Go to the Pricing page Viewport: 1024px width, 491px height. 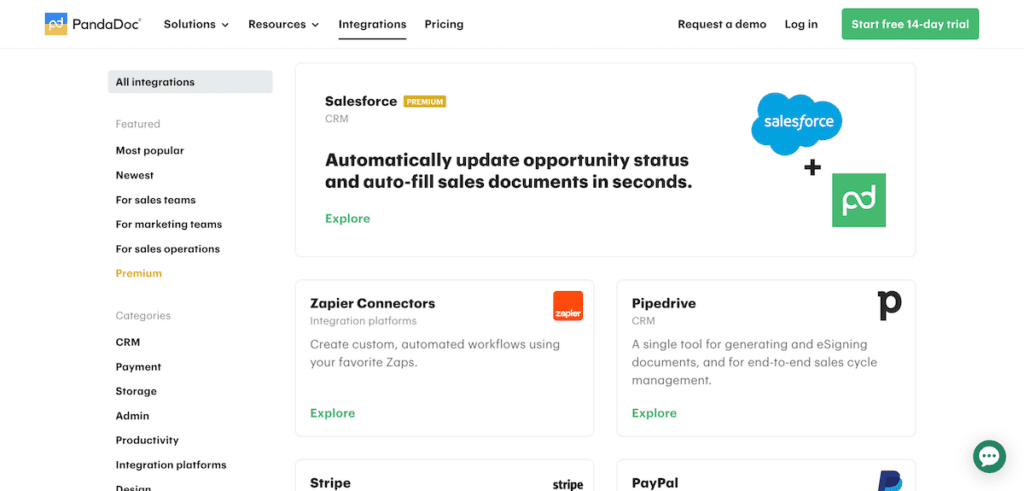(x=444, y=24)
